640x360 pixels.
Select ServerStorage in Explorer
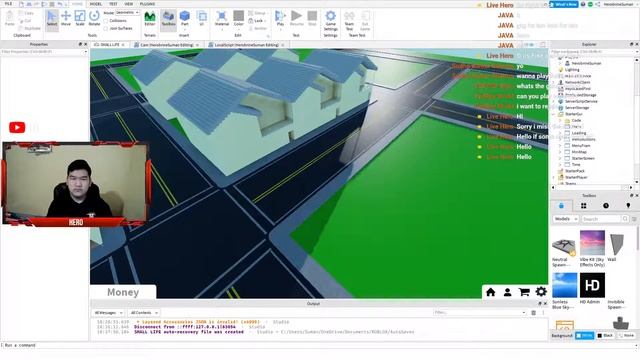[577, 108]
